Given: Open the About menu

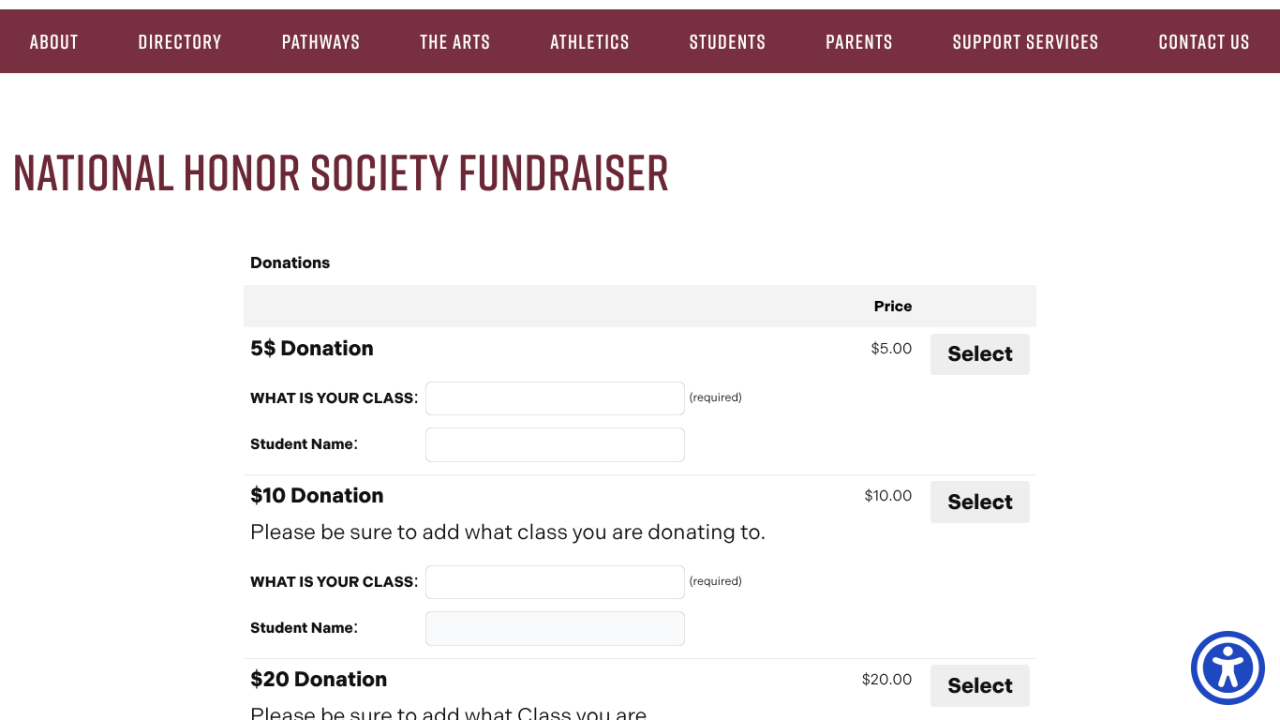Looking at the screenshot, I should 54,42.
